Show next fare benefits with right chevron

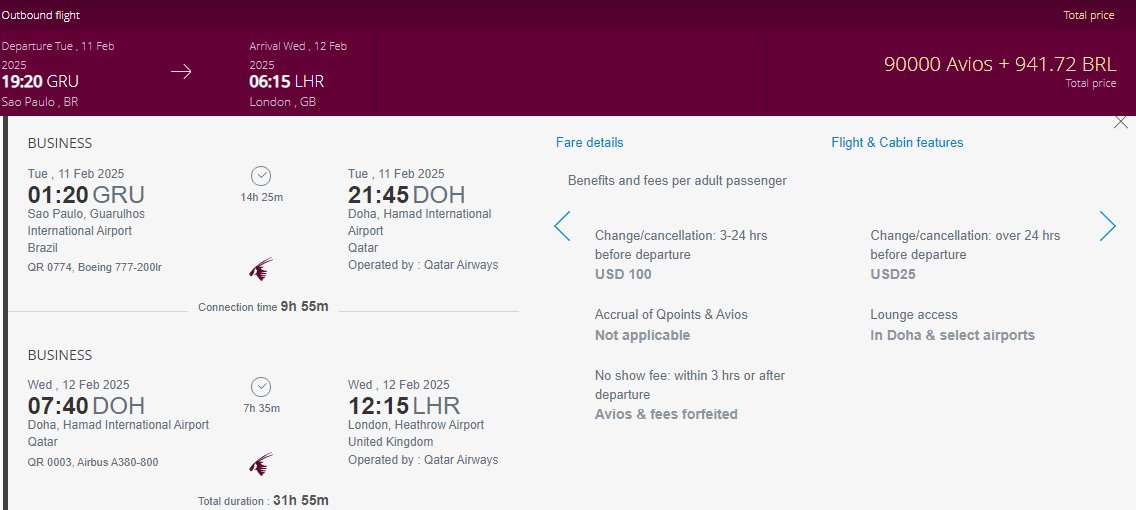point(1108,226)
